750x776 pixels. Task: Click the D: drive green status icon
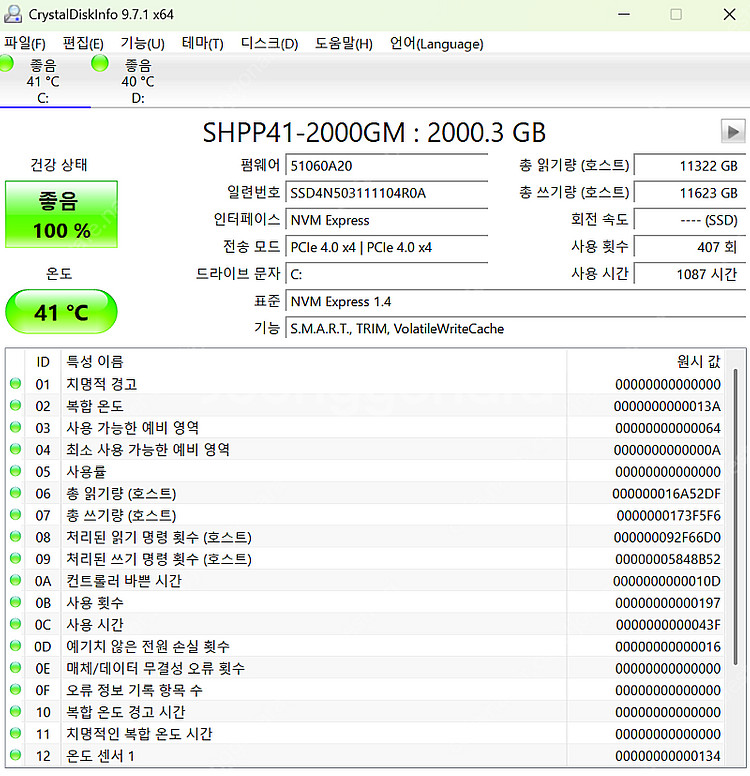click(x=100, y=63)
